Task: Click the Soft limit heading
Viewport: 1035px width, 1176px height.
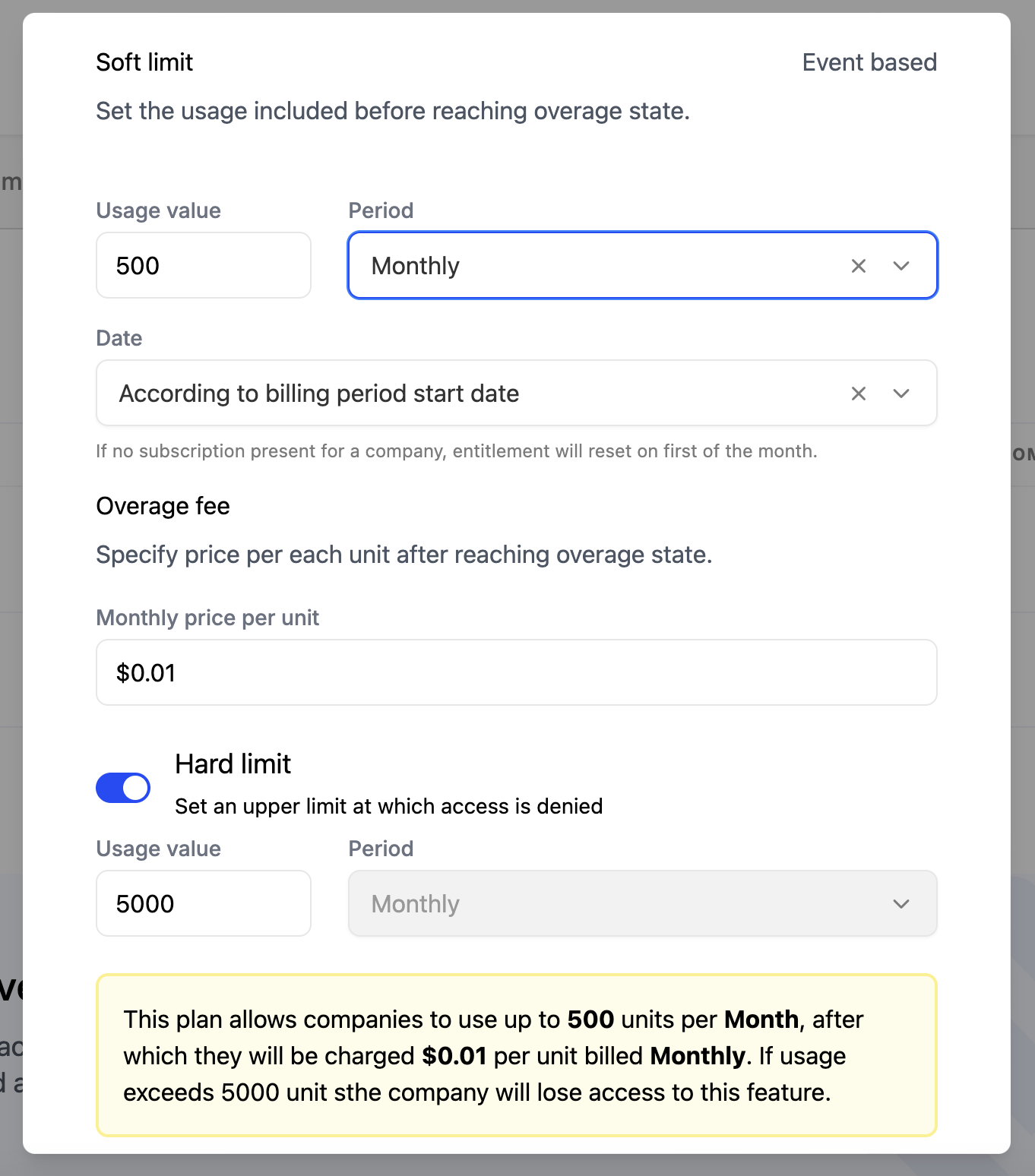Action: (x=144, y=62)
